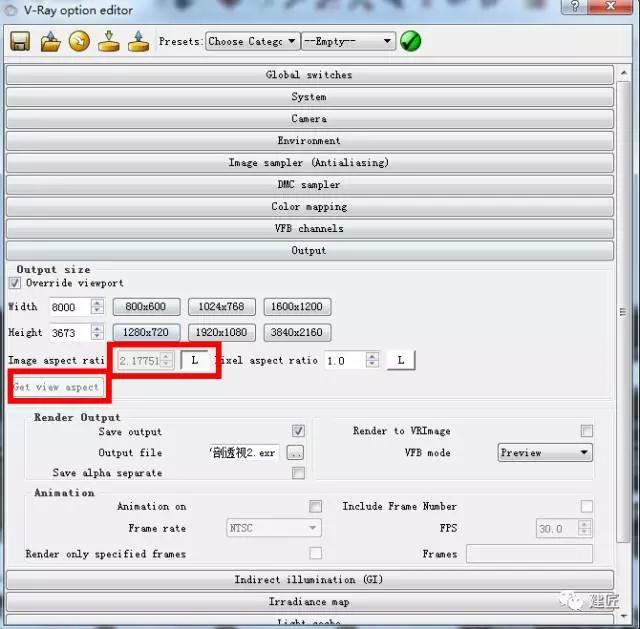Click the scrollbar down arrow
640x629 pixels.
tap(623, 616)
